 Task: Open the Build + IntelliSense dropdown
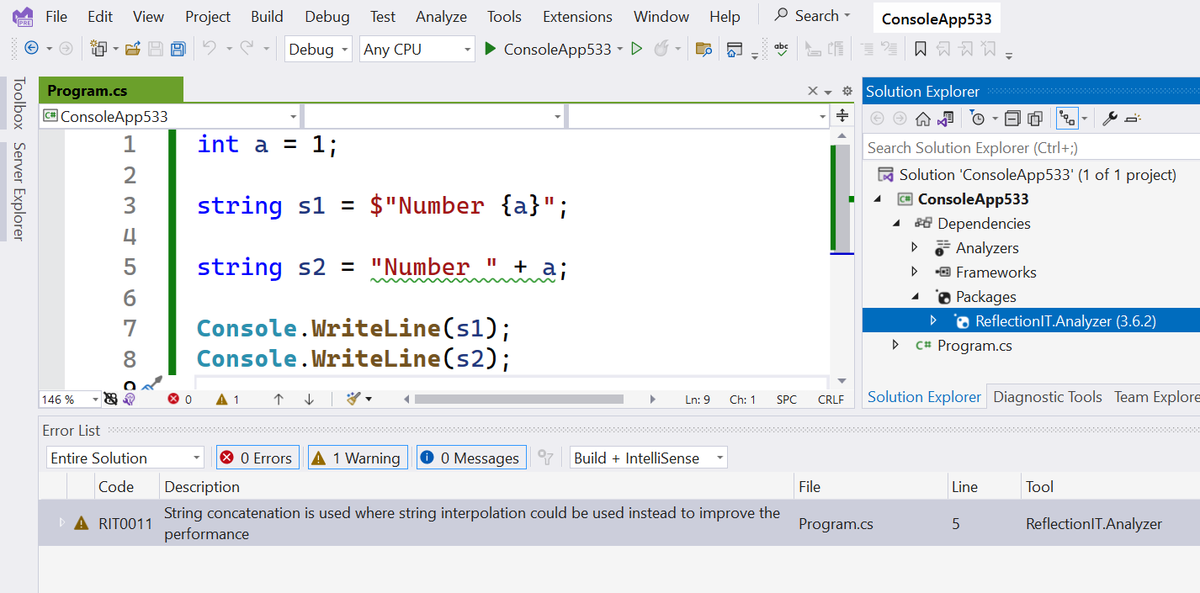point(649,458)
